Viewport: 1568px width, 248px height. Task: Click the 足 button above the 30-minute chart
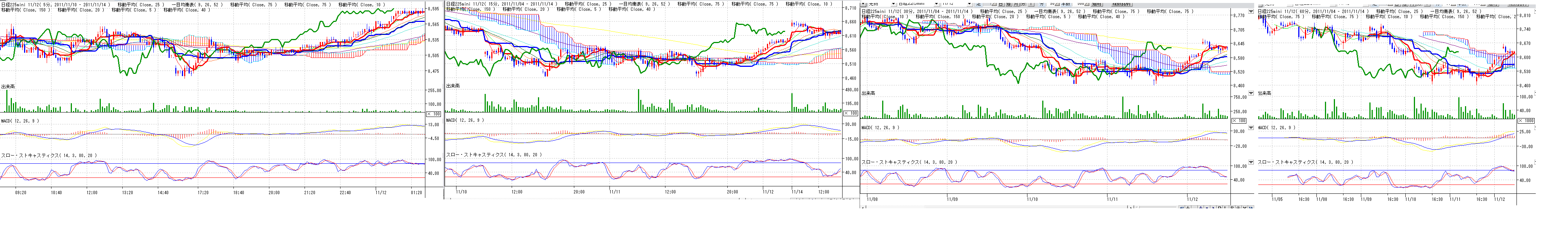click(979, 3)
